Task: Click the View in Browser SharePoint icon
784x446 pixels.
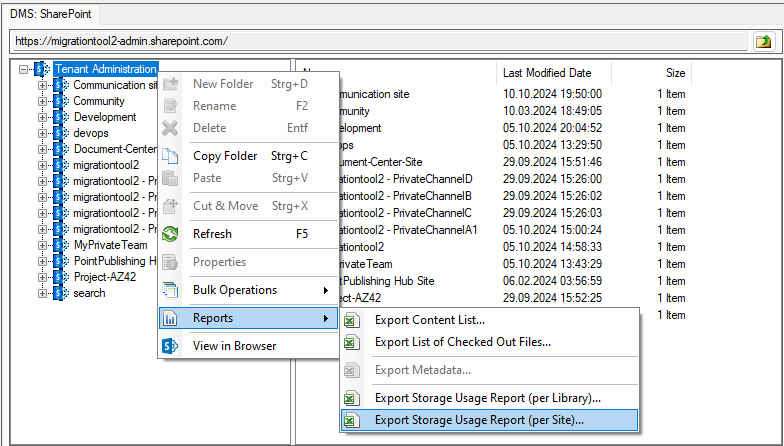Action: (x=170, y=346)
